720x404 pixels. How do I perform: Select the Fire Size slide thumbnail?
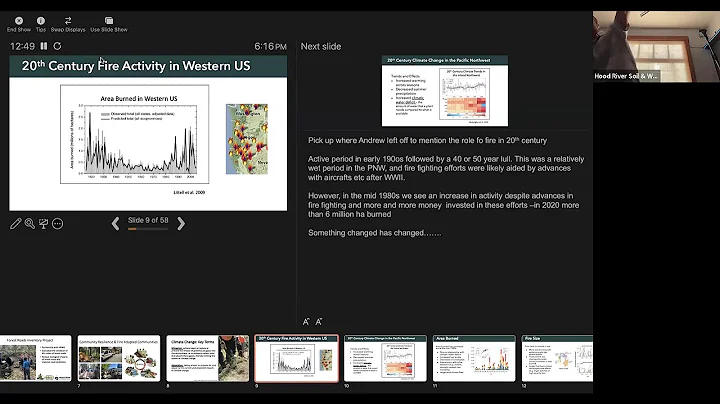click(557, 359)
